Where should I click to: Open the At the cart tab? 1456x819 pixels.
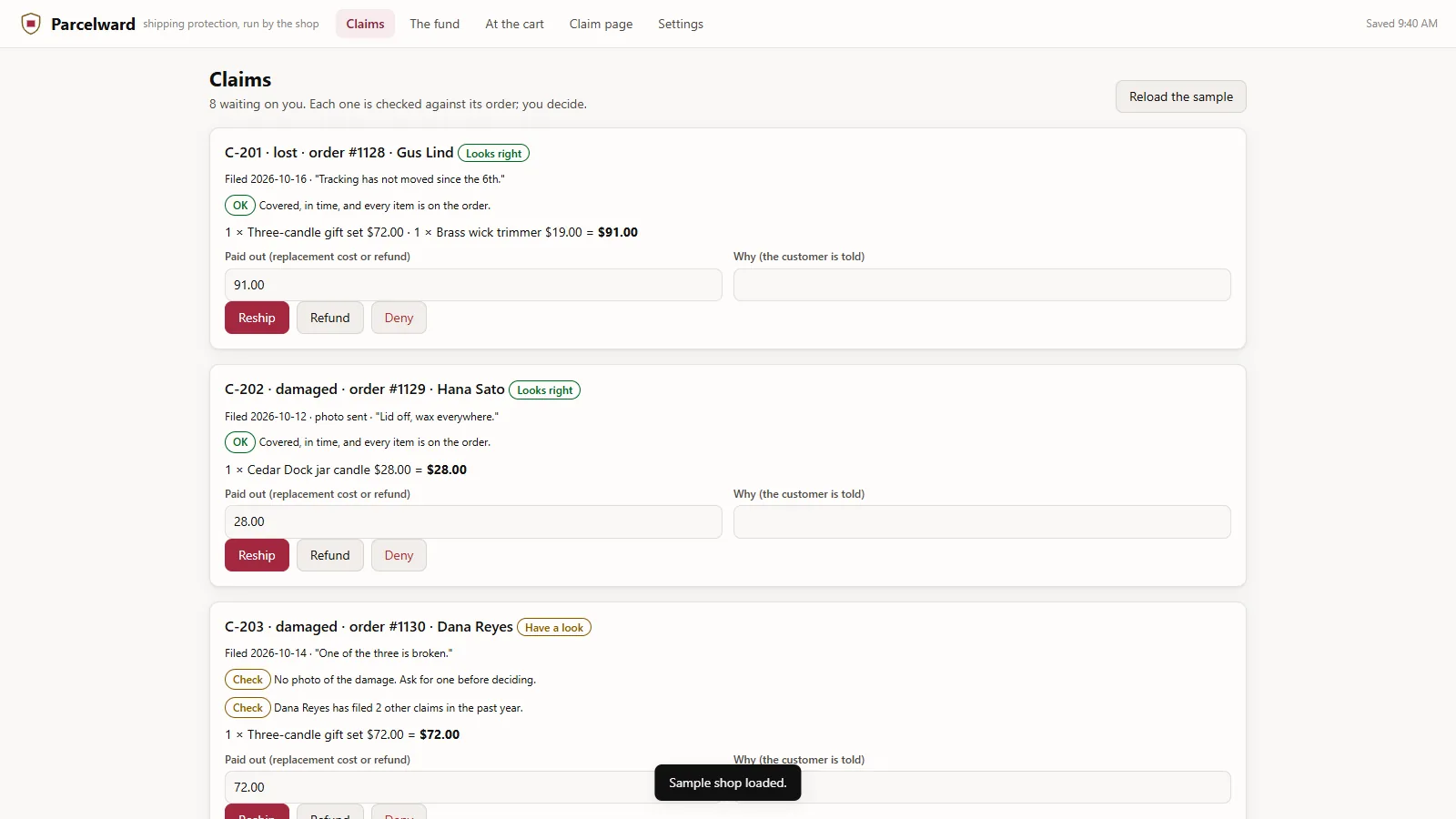[514, 24]
